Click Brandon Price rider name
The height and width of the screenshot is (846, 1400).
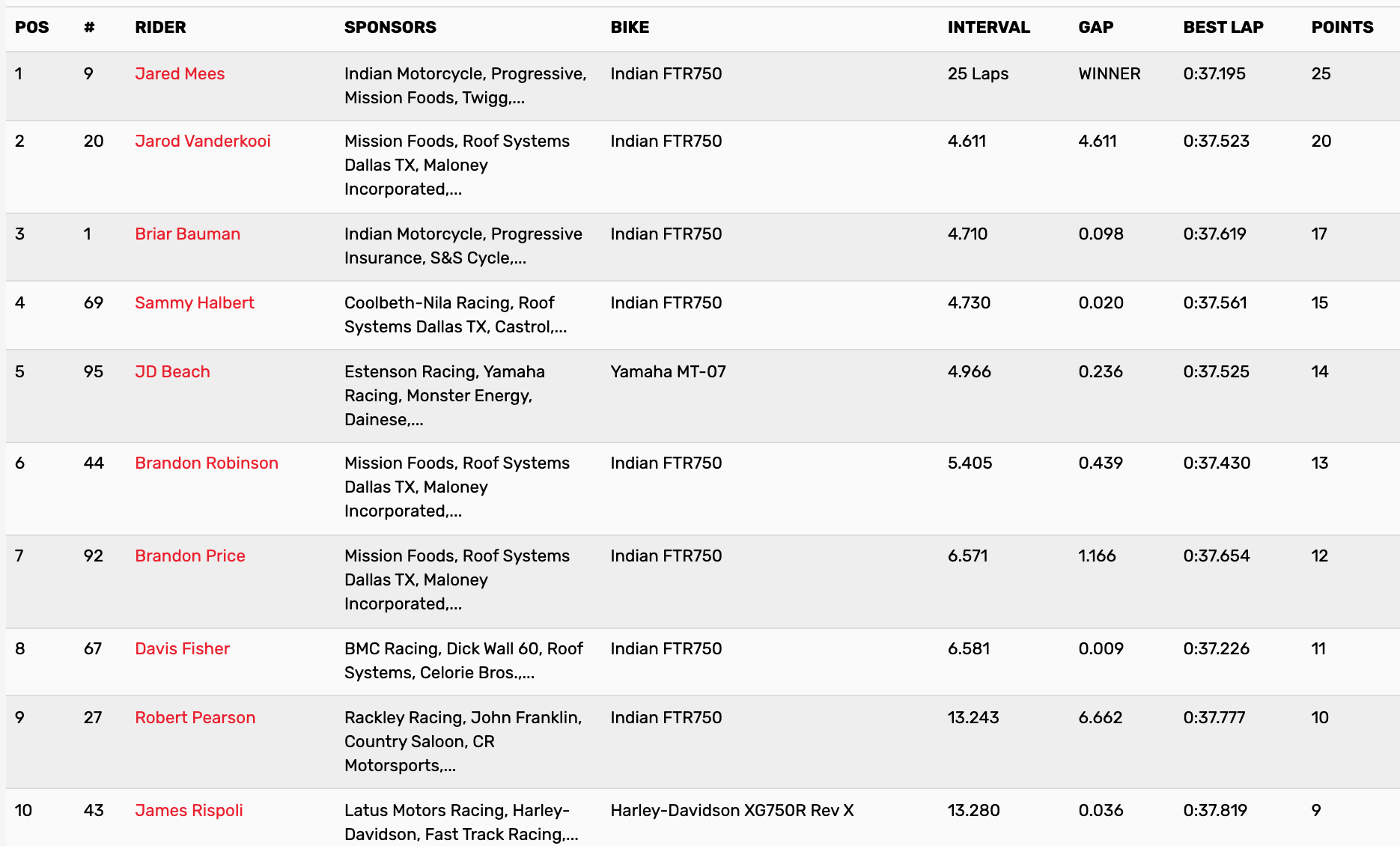click(x=189, y=556)
